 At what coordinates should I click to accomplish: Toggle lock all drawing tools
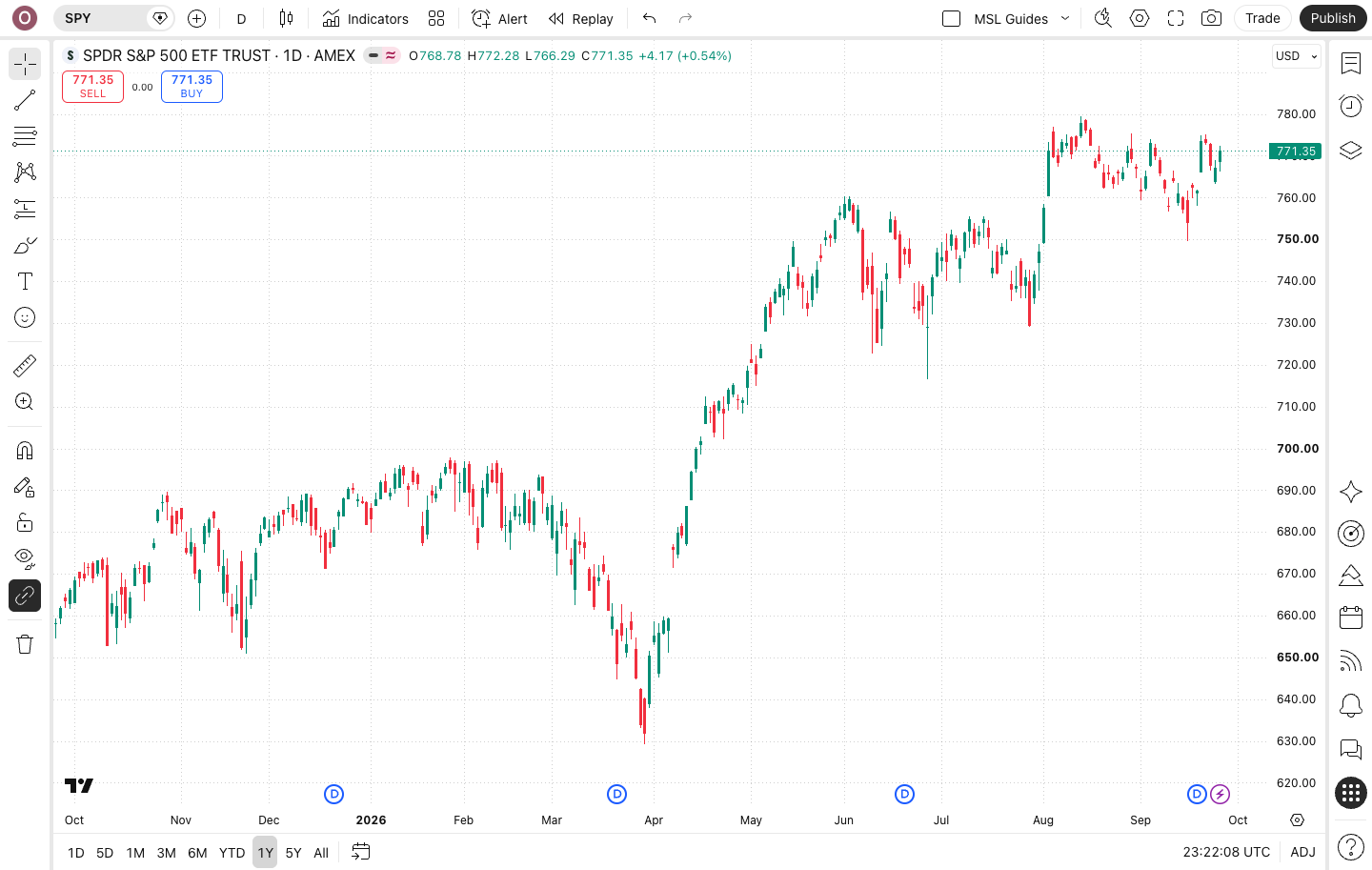(25, 523)
